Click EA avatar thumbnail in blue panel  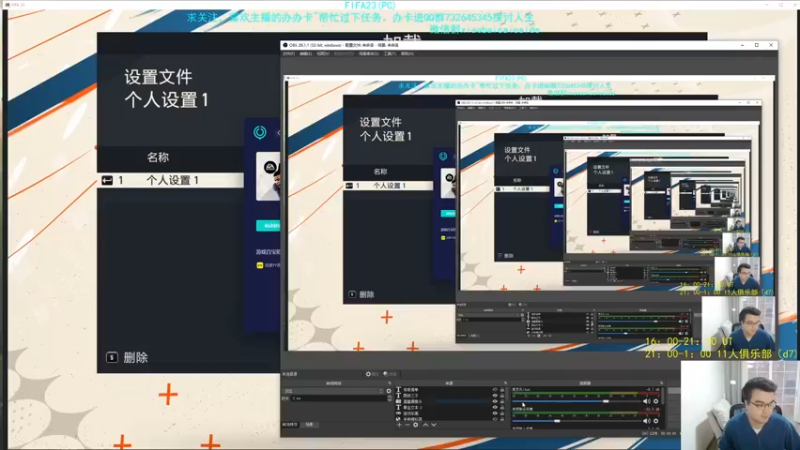(268, 177)
